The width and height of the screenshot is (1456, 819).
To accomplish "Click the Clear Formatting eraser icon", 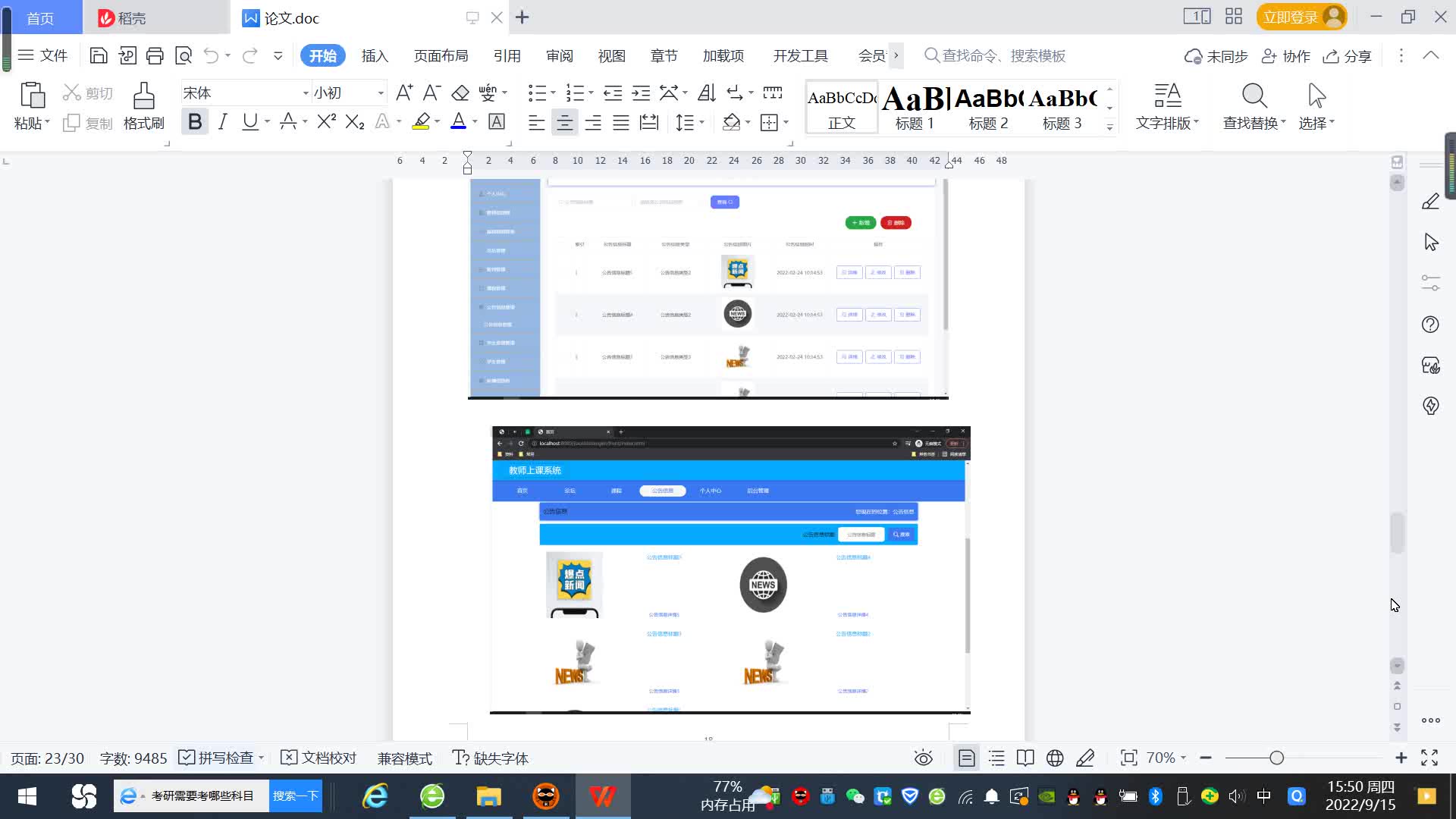I will click(x=460, y=93).
